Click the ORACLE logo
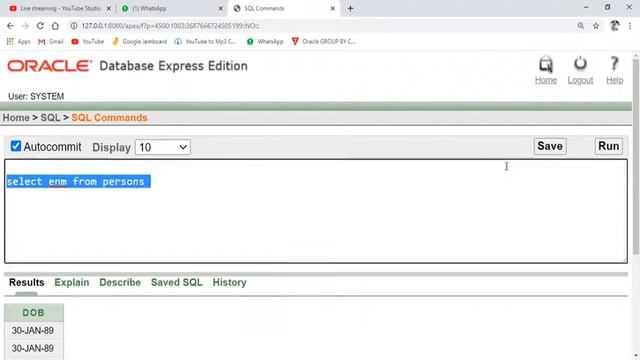The image size is (640, 360). 49,66
